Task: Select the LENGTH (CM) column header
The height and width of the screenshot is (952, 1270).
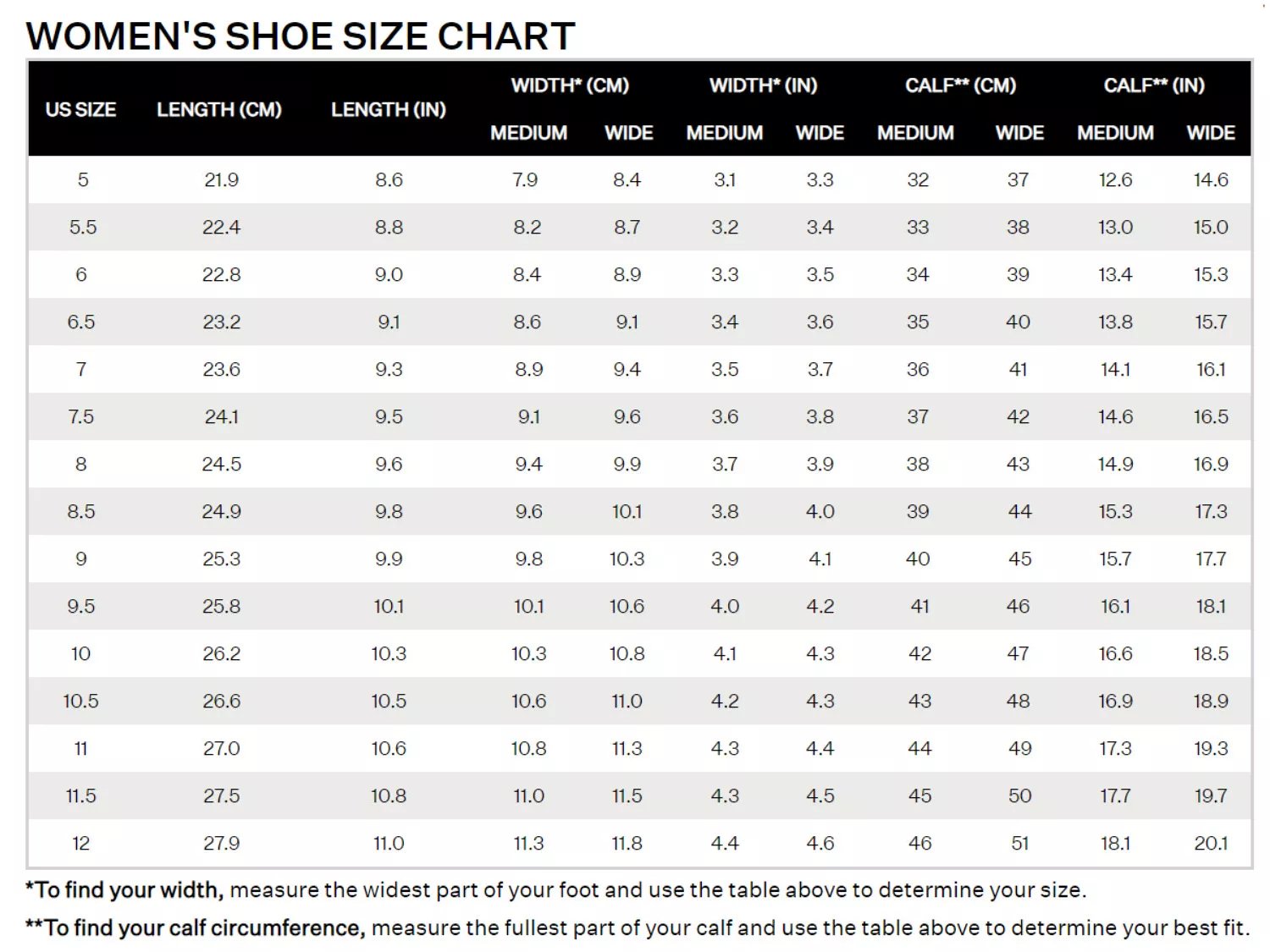Action: 219,109
